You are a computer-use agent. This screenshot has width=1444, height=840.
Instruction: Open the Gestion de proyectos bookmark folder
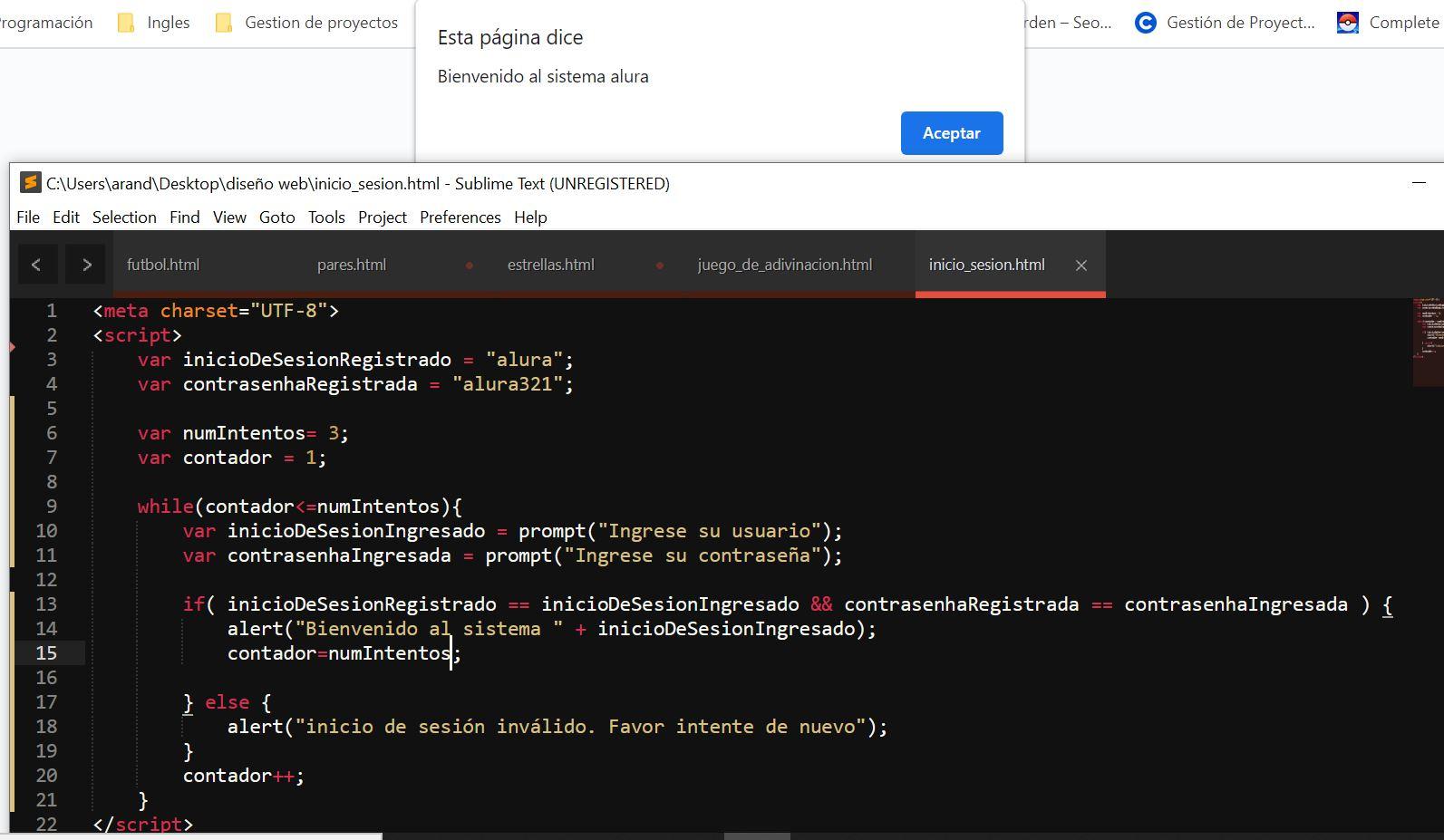click(x=307, y=23)
